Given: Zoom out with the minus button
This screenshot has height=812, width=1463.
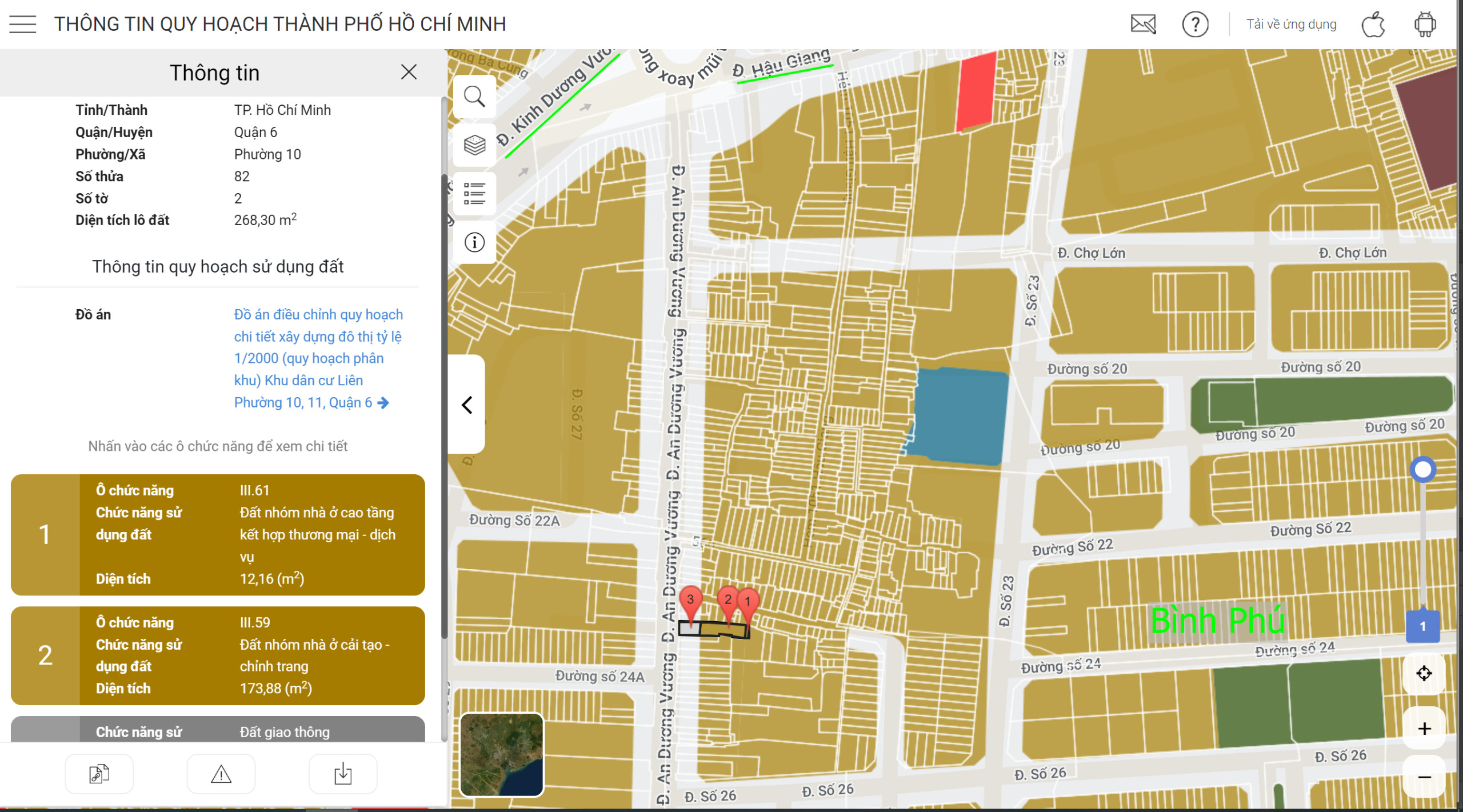Looking at the screenshot, I should coord(1424,777).
